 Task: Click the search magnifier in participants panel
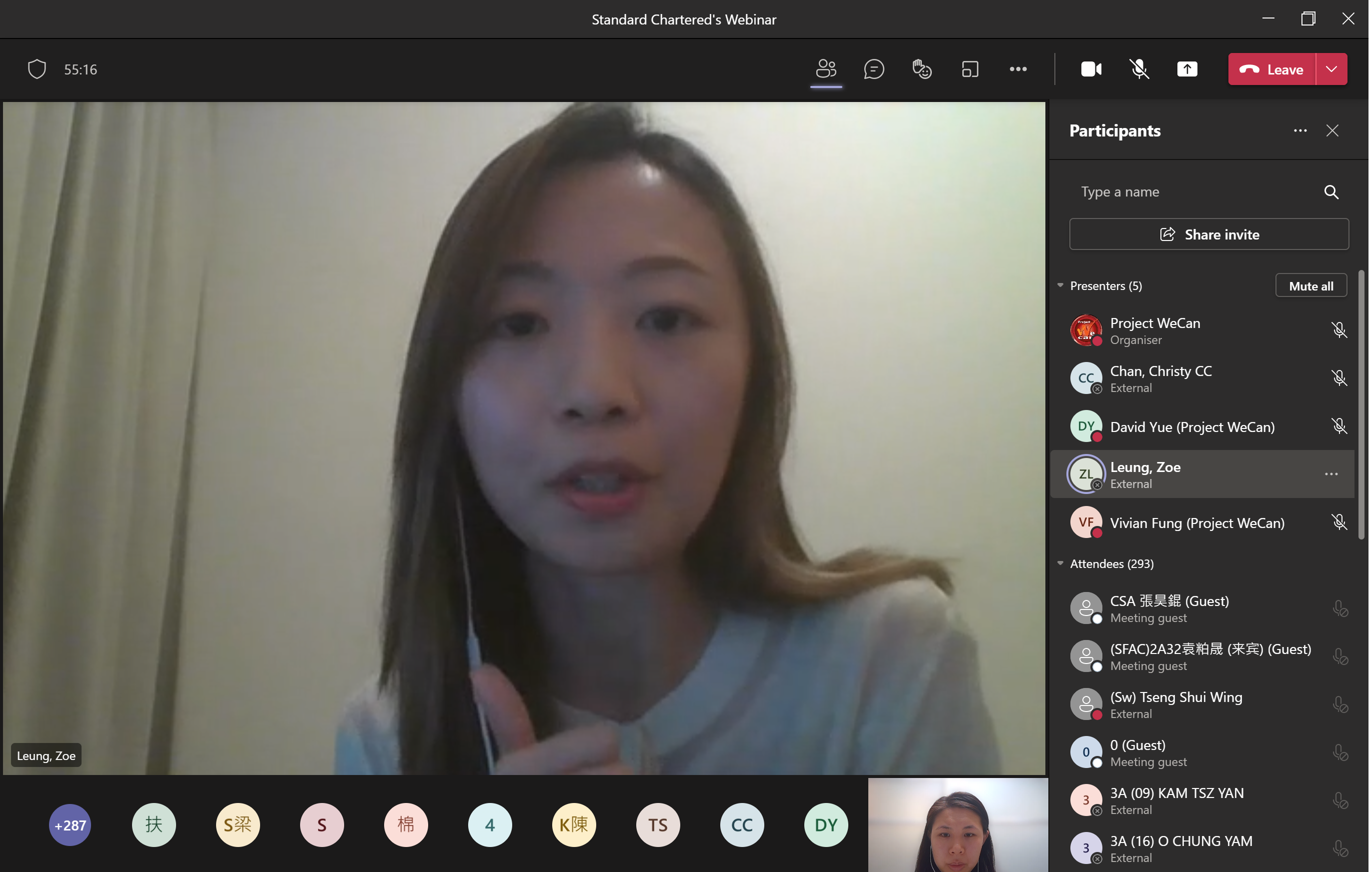[x=1331, y=192]
